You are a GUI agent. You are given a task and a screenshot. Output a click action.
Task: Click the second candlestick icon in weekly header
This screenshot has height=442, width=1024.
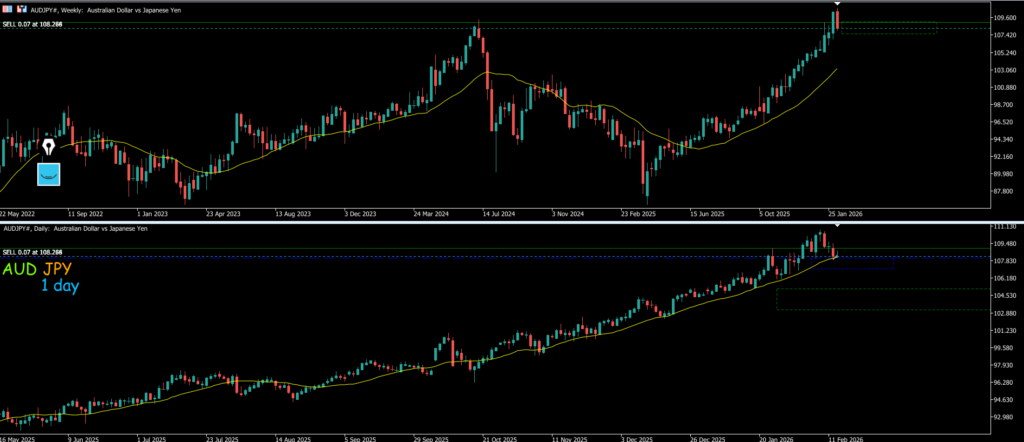(22, 8)
